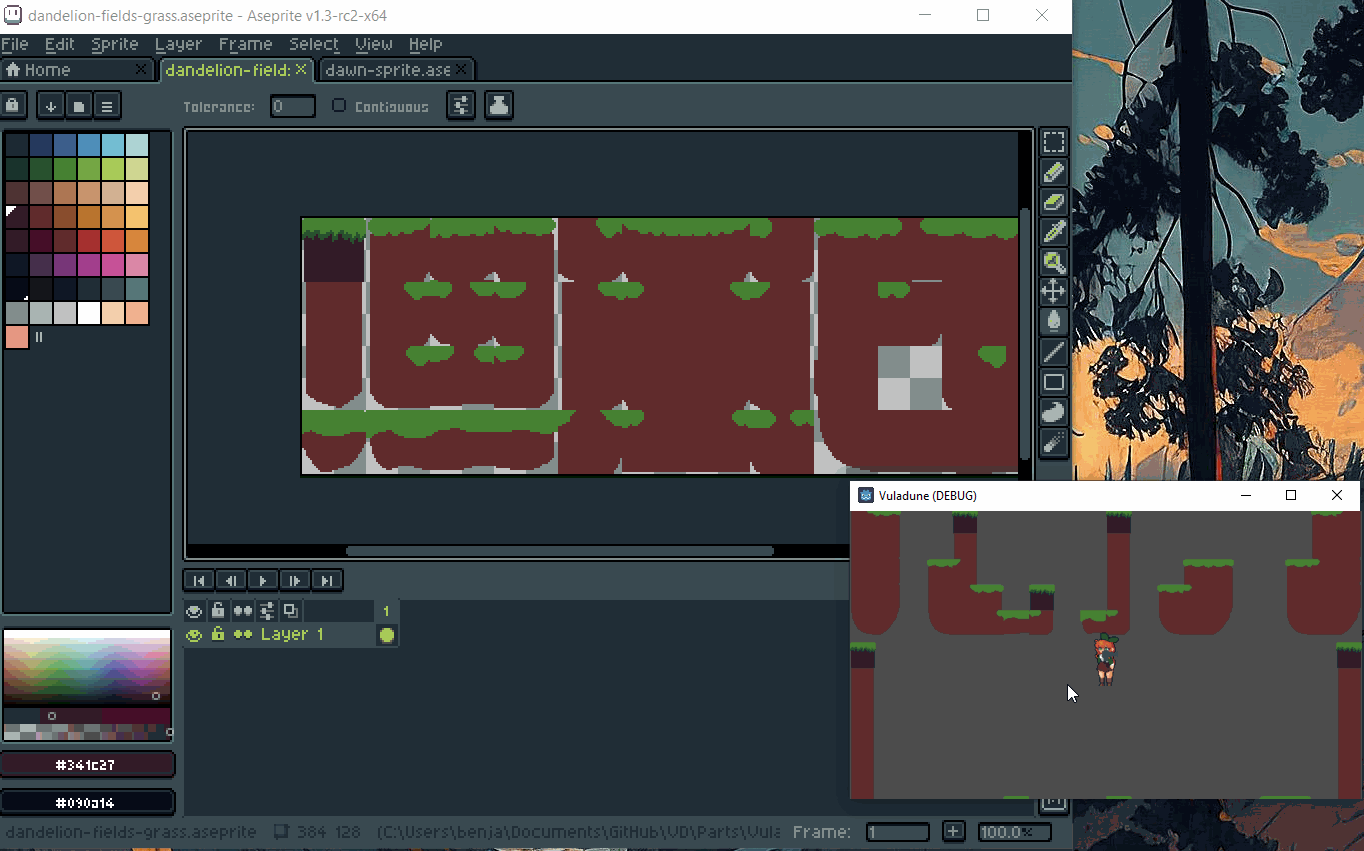Select the Rectangle shape tool
Image resolution: width=1364 pixels, height=851 pixels.
1053,382
